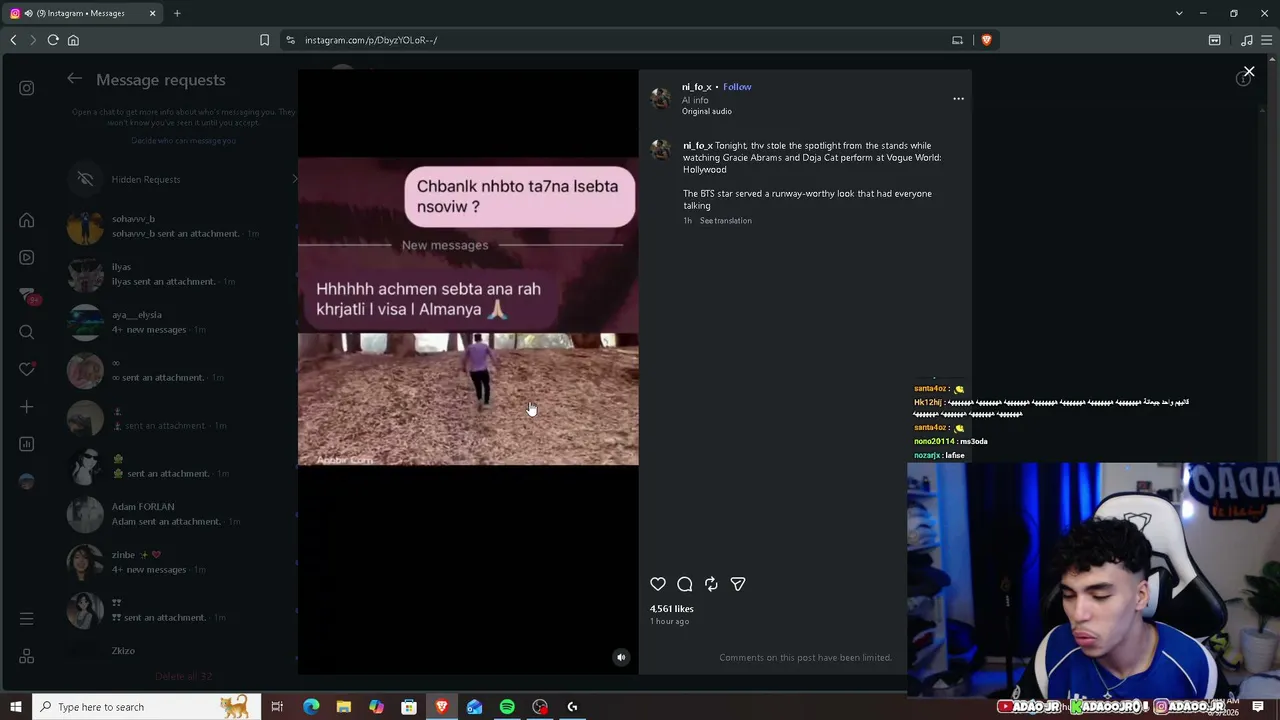This screenshot has width=1280, height=720.
Task: Open the Brave main menu
Action: click(x=1266, y=40)
